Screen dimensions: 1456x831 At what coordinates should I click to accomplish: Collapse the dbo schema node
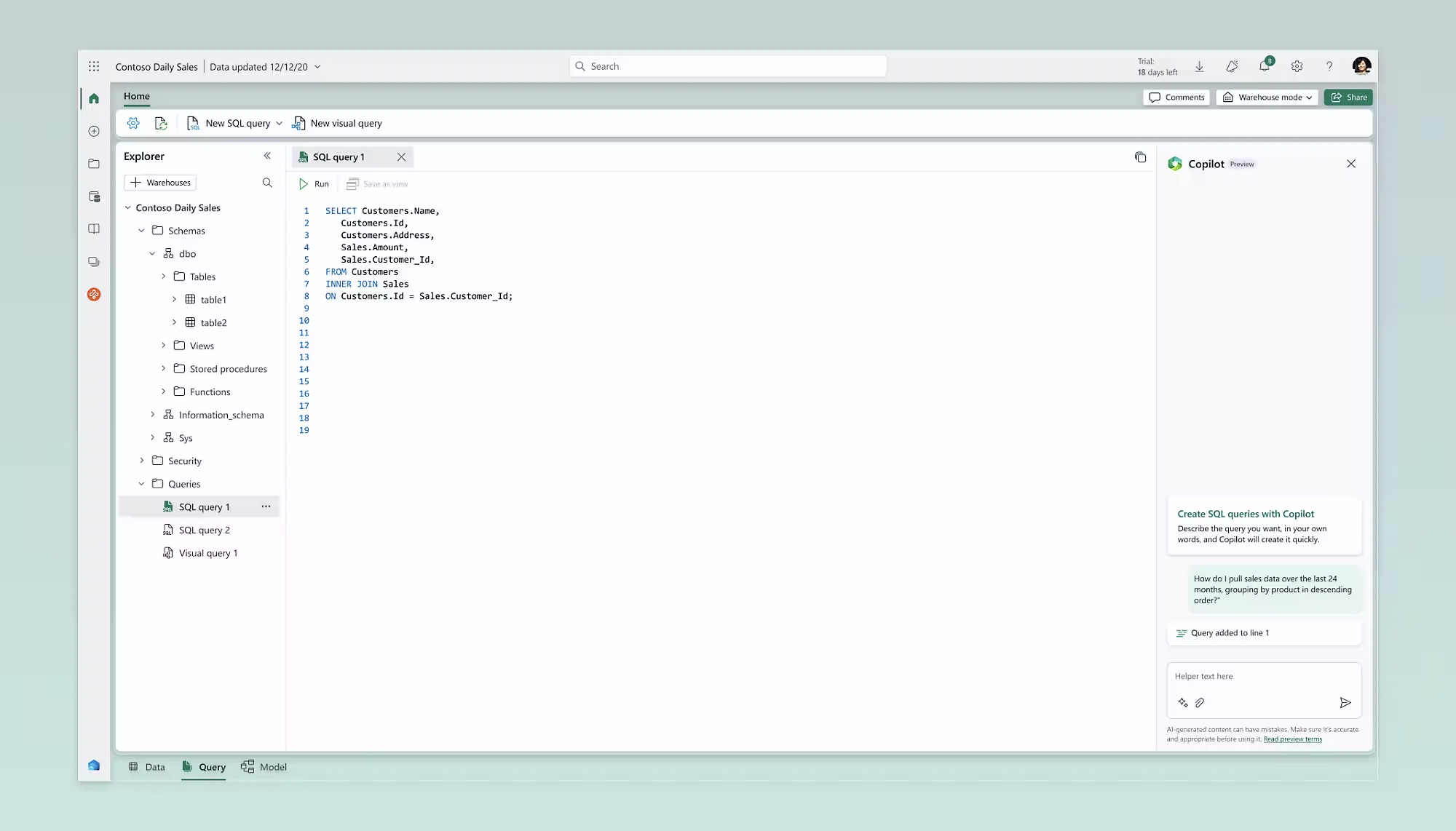152,253
